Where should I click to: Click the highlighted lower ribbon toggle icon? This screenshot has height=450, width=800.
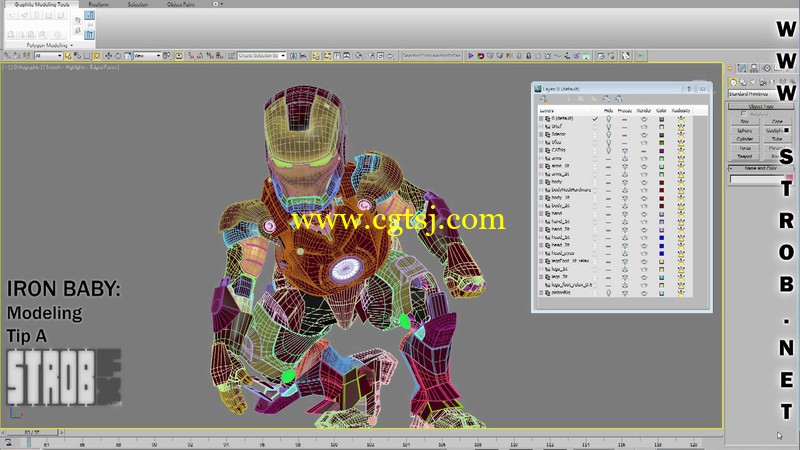(x=89, y=35)
